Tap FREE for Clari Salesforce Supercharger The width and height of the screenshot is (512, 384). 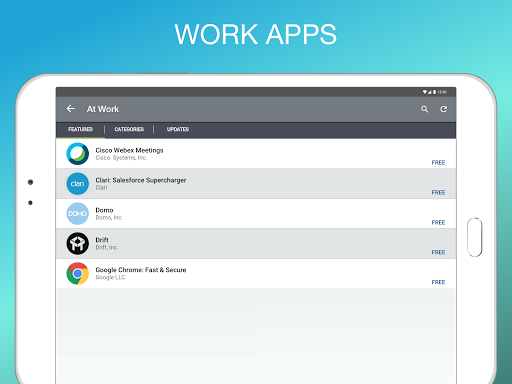[438, 193]
